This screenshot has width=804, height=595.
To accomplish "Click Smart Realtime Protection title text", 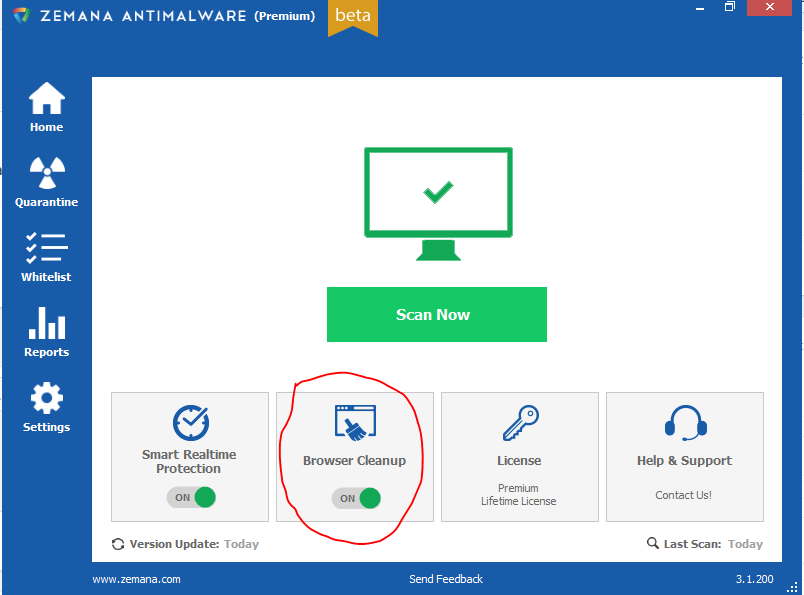I will (x=189, y=462).
